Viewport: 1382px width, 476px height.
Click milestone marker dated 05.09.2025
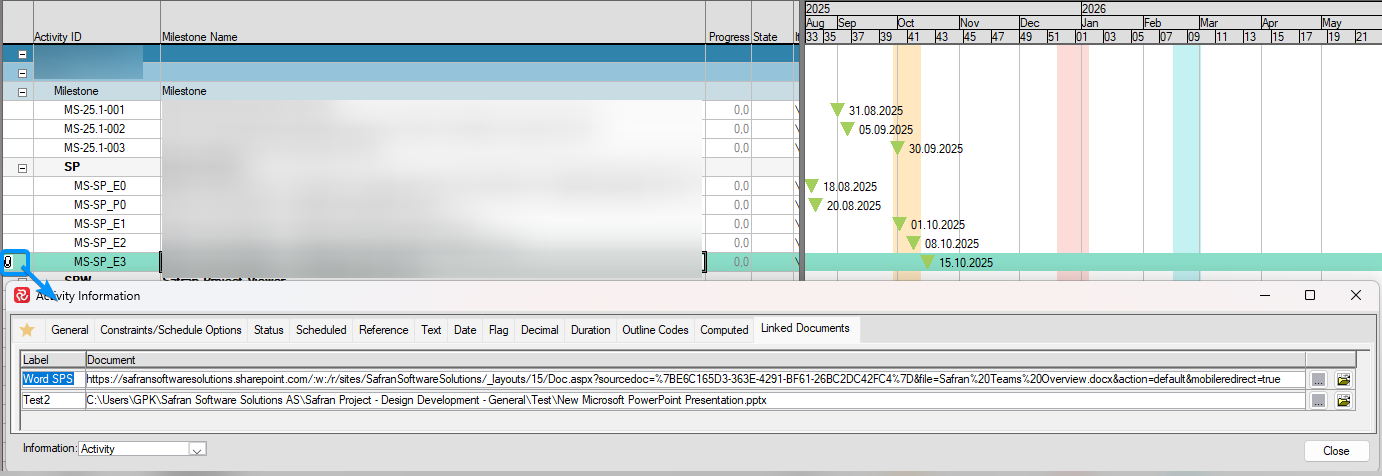(x=848, y=129)
